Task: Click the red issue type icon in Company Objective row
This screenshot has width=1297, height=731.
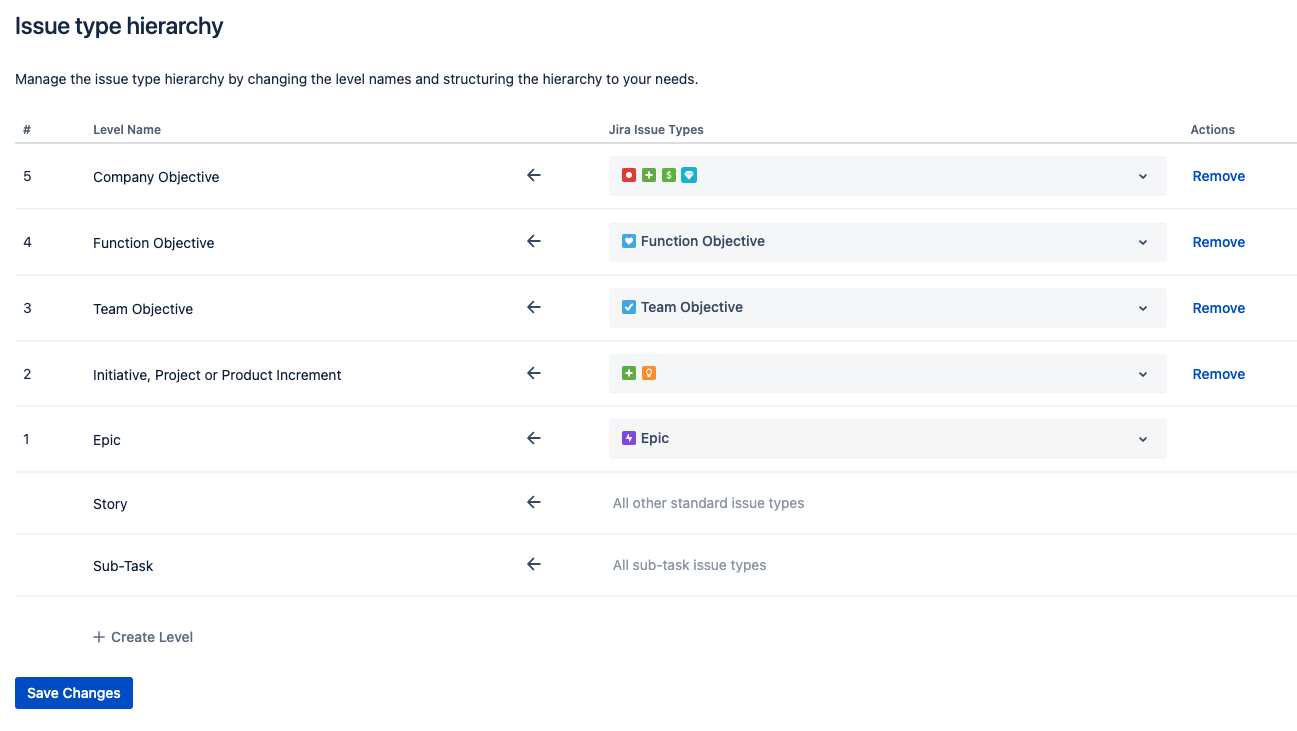Action: tap(628, 175)
